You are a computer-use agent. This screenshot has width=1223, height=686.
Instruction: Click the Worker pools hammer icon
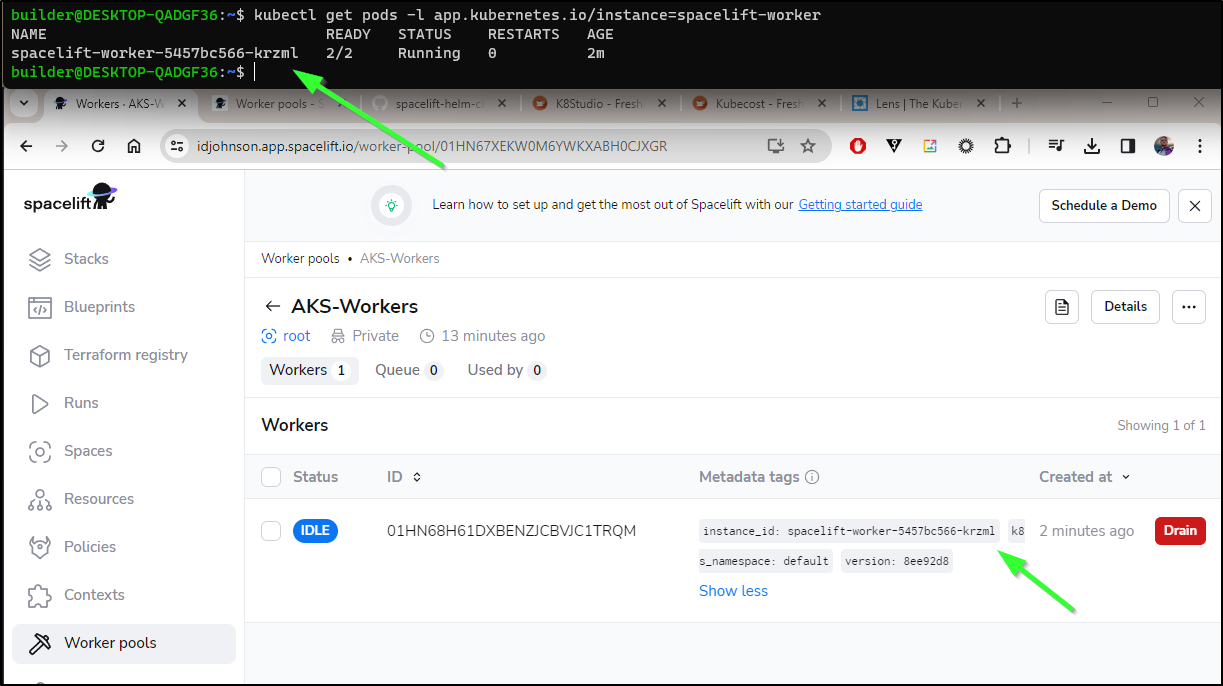[40, 643]
